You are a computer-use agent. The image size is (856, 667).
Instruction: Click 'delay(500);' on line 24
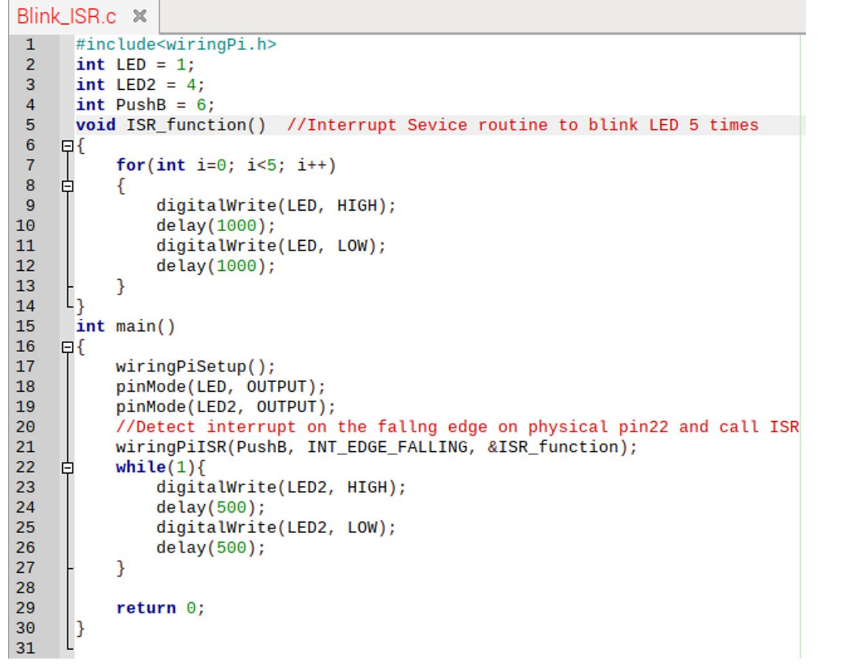pyautogui.click(x=211, y=507)
